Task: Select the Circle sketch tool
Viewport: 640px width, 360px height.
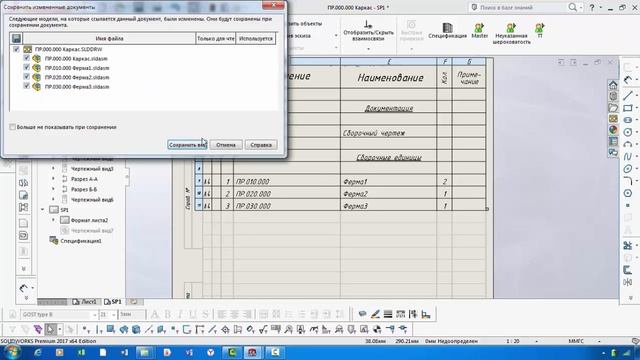Action: [628, 132]
